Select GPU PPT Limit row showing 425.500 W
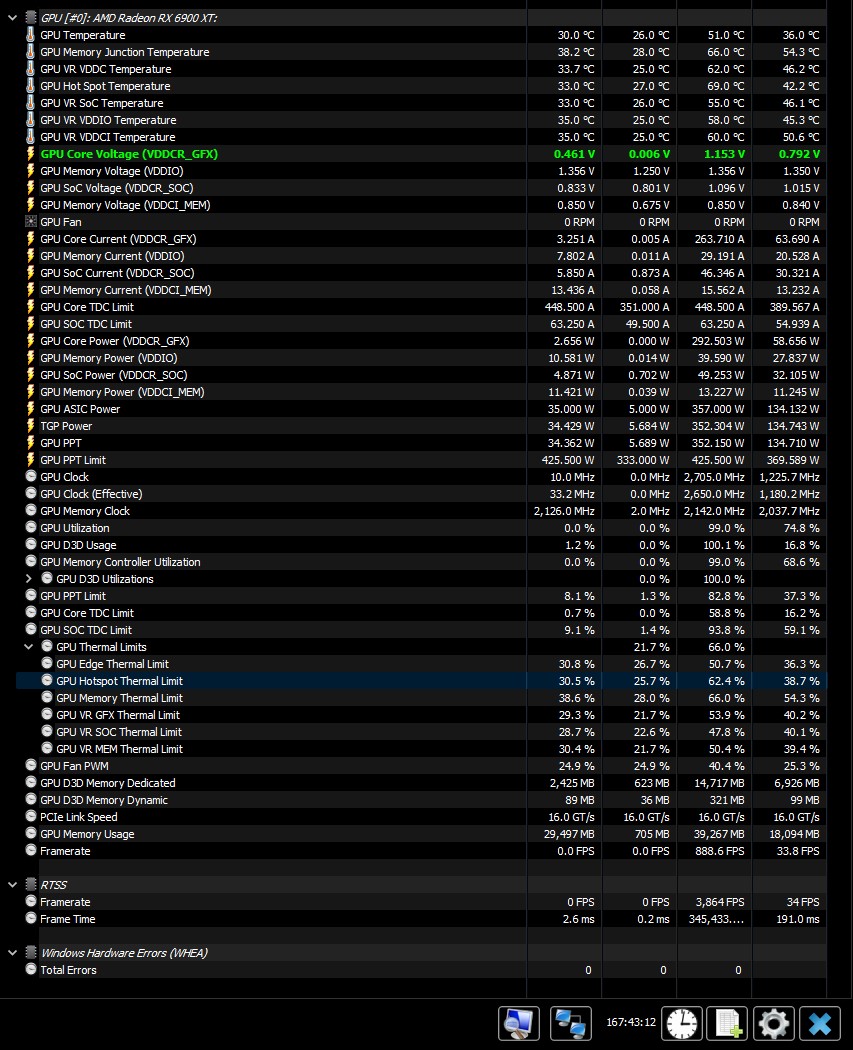The image size is (853, 1050). [x=422, y=460]
